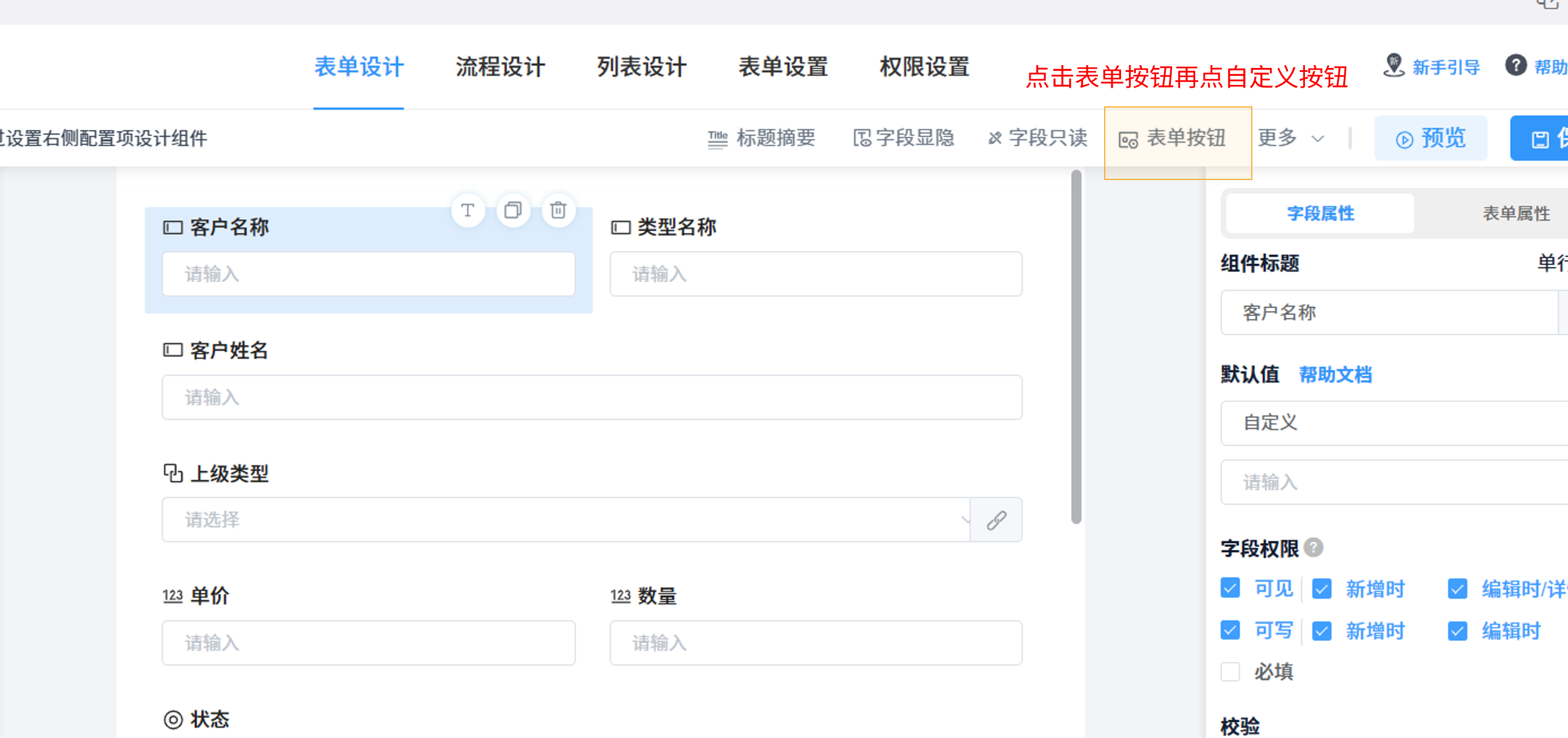Click the 123 number icon beside 单价

pos(173,595)
